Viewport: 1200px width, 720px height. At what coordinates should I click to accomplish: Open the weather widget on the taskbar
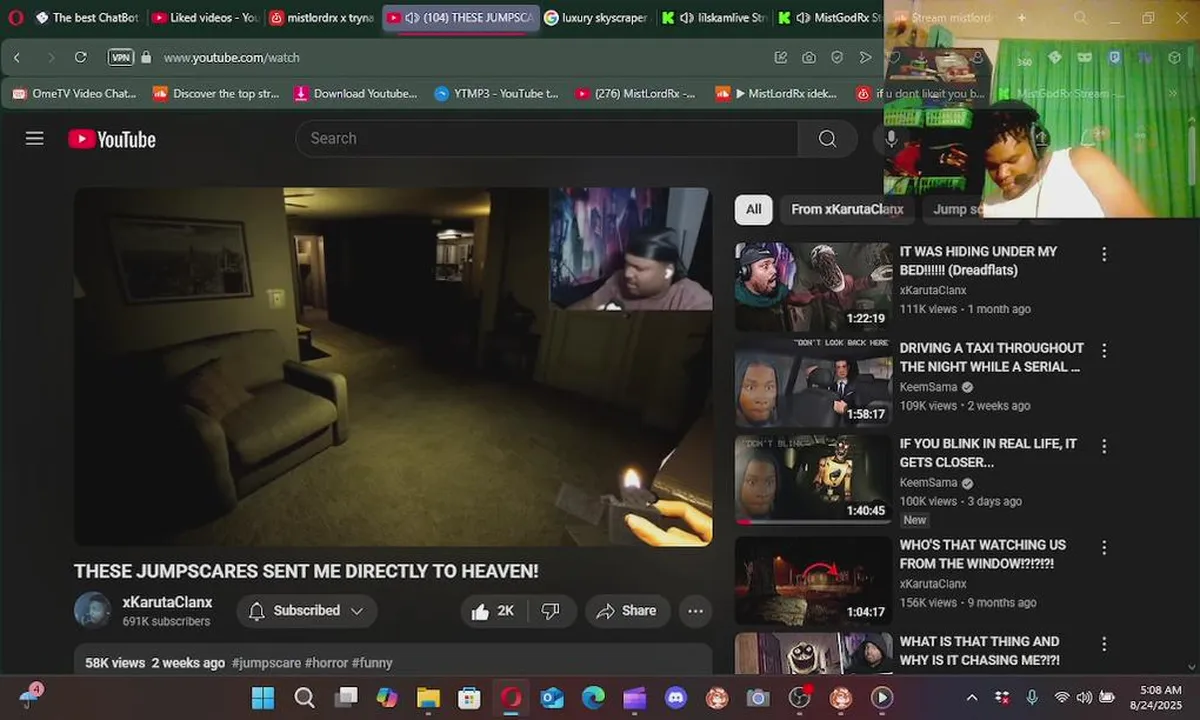click(x=31, y=696)
